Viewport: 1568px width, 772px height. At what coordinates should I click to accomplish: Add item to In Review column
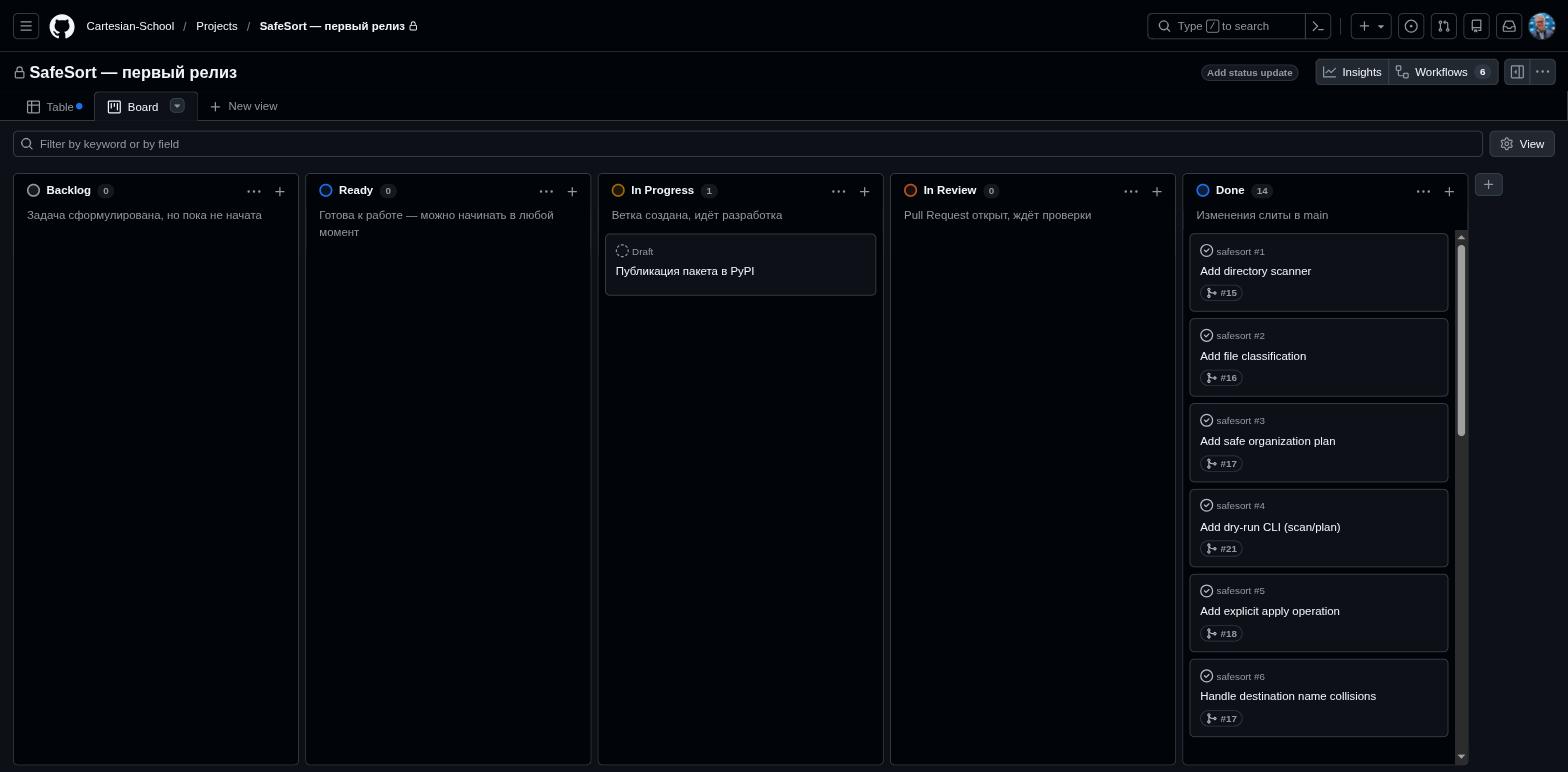coord(1157,191)
